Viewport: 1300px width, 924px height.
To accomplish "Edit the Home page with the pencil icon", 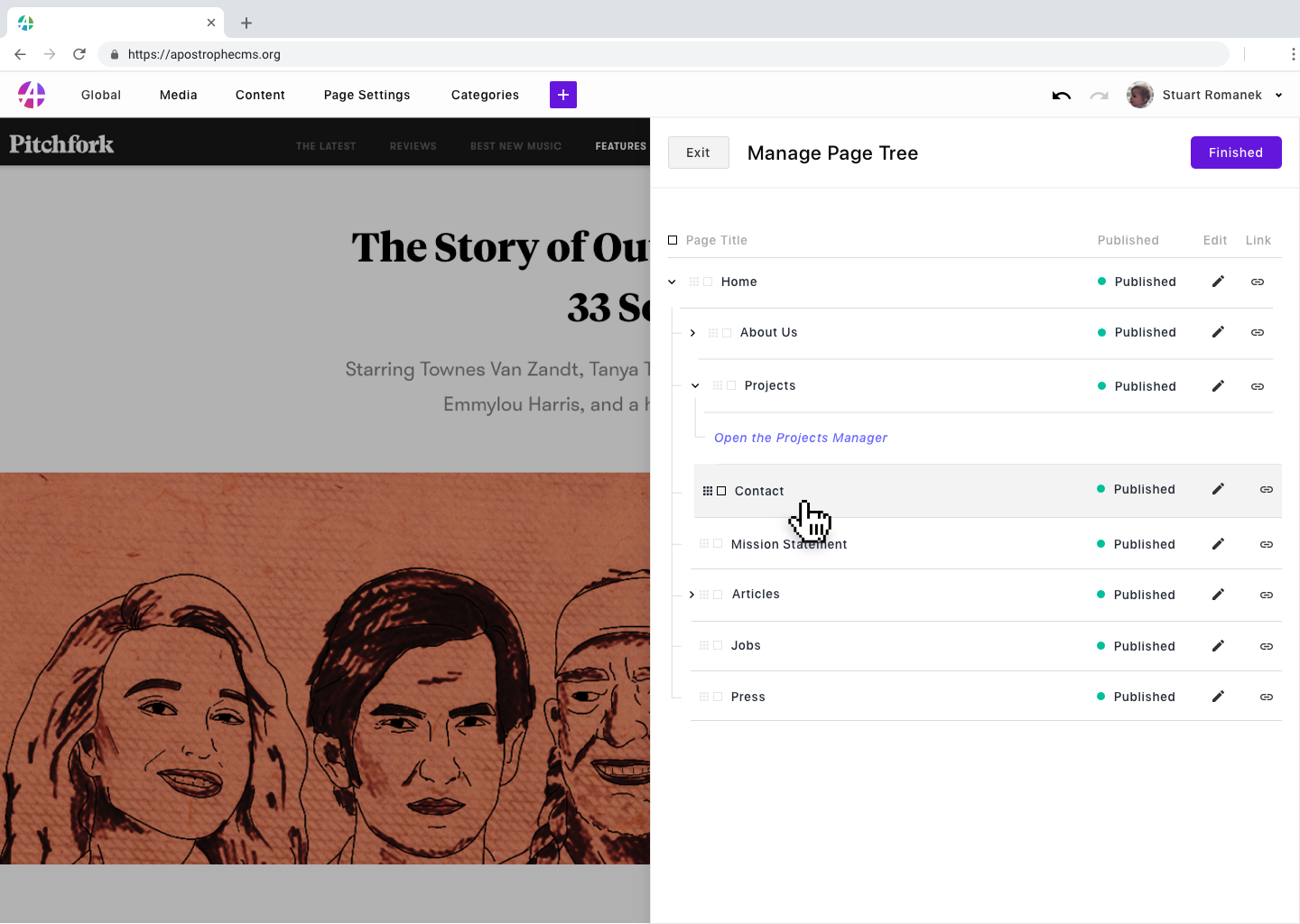I will 1218,282.
